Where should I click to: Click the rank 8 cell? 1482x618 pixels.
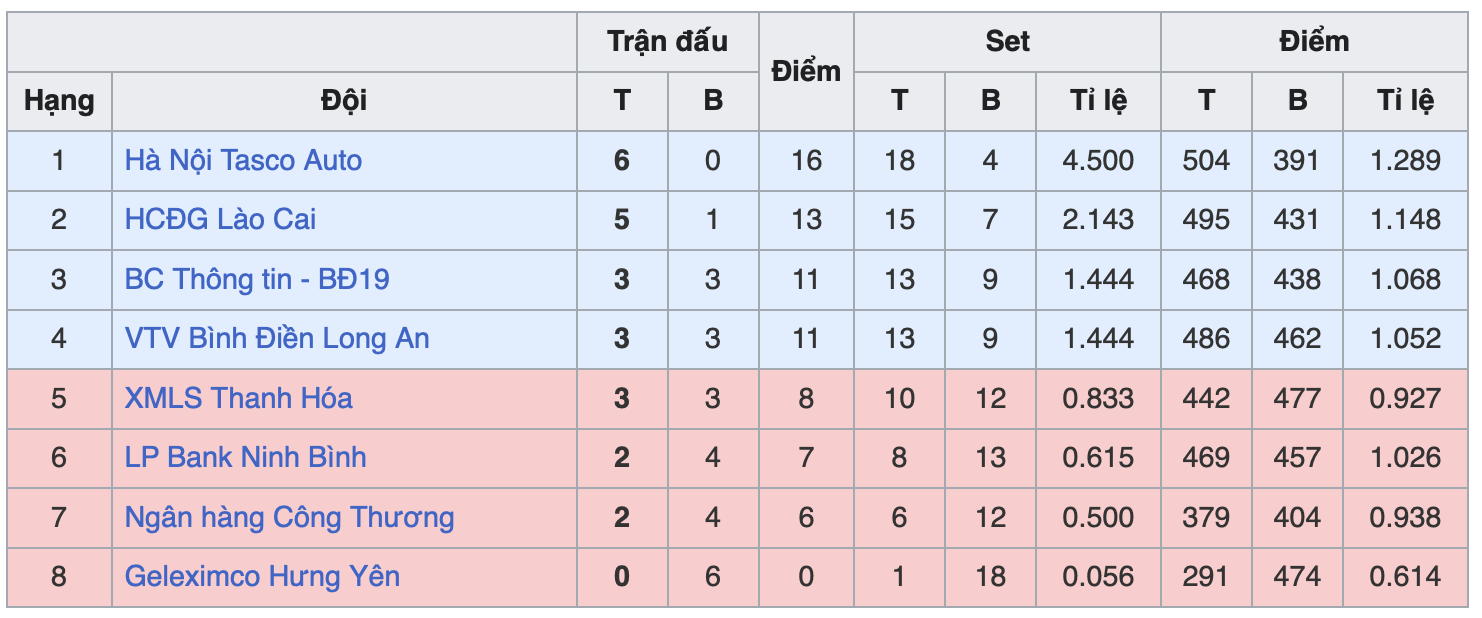click(x=59, y=576)
